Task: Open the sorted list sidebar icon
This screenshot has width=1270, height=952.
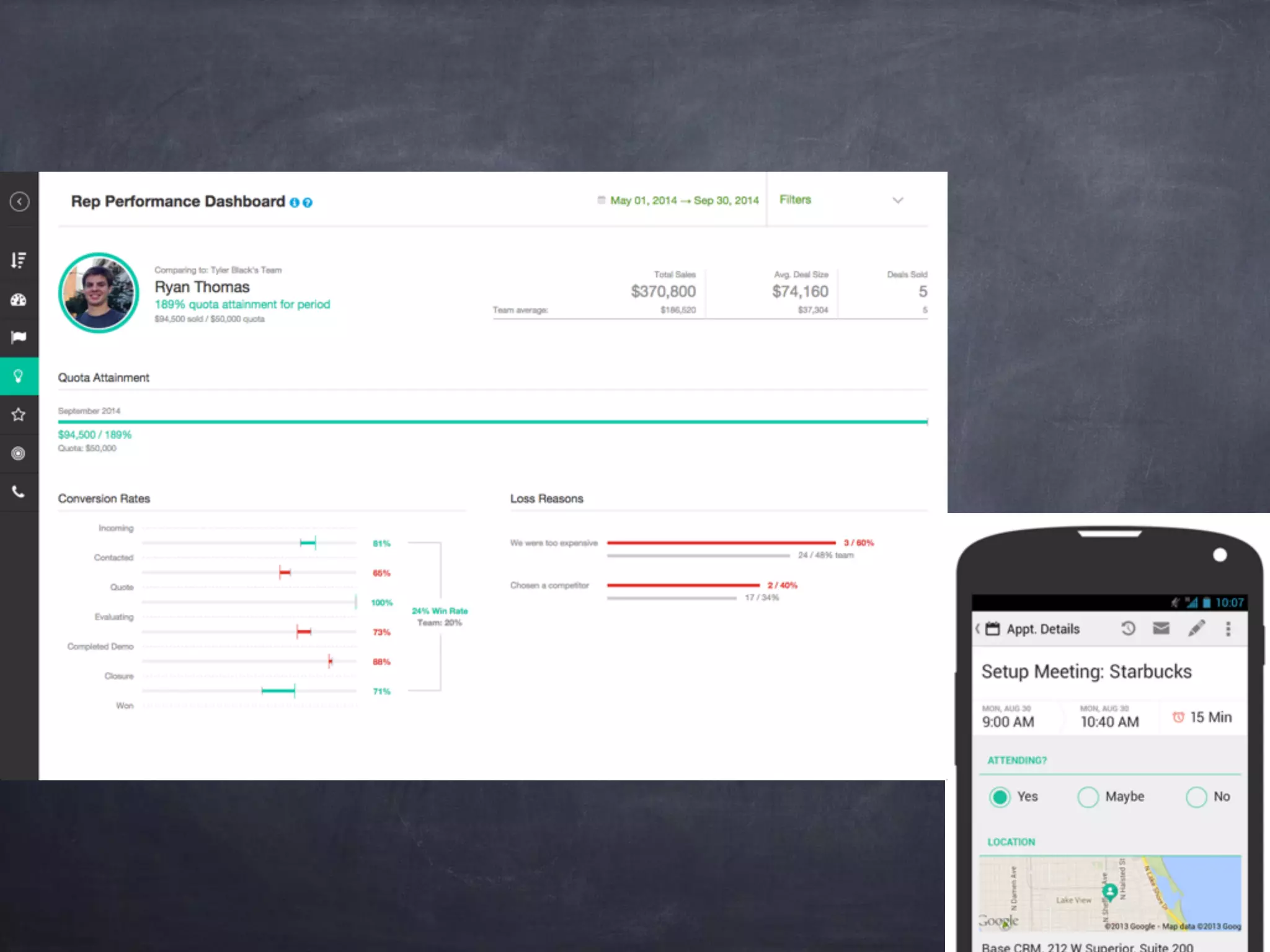Action: click(19, 260)
